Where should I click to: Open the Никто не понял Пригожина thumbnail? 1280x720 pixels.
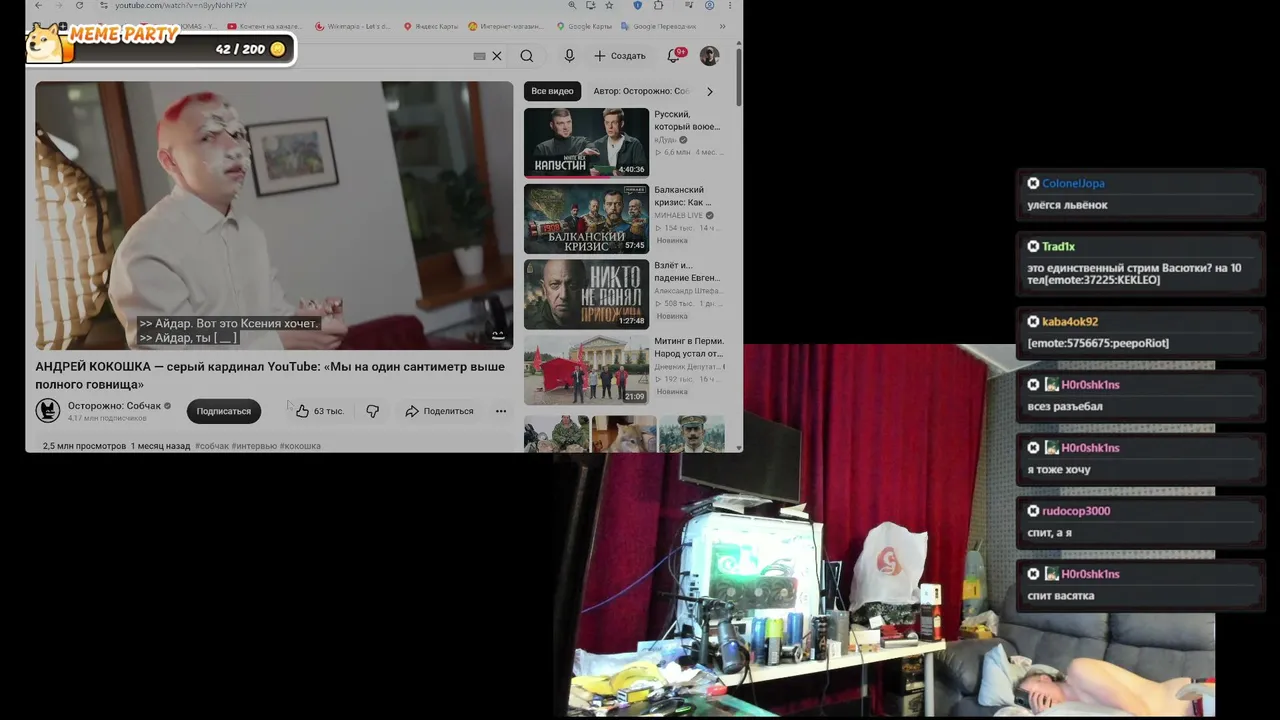pos(586,294)
